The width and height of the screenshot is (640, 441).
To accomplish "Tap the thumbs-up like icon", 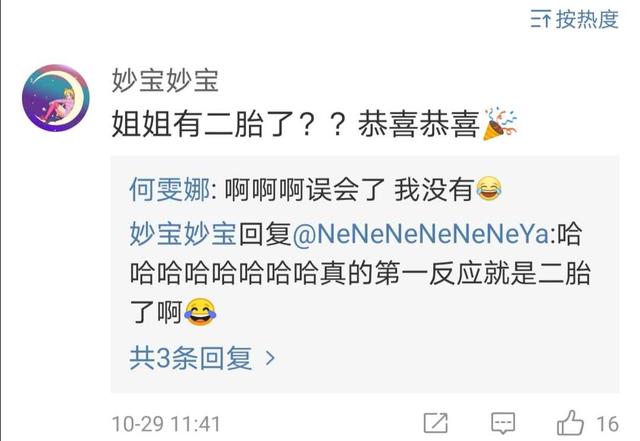I will [x=570, y=423].
